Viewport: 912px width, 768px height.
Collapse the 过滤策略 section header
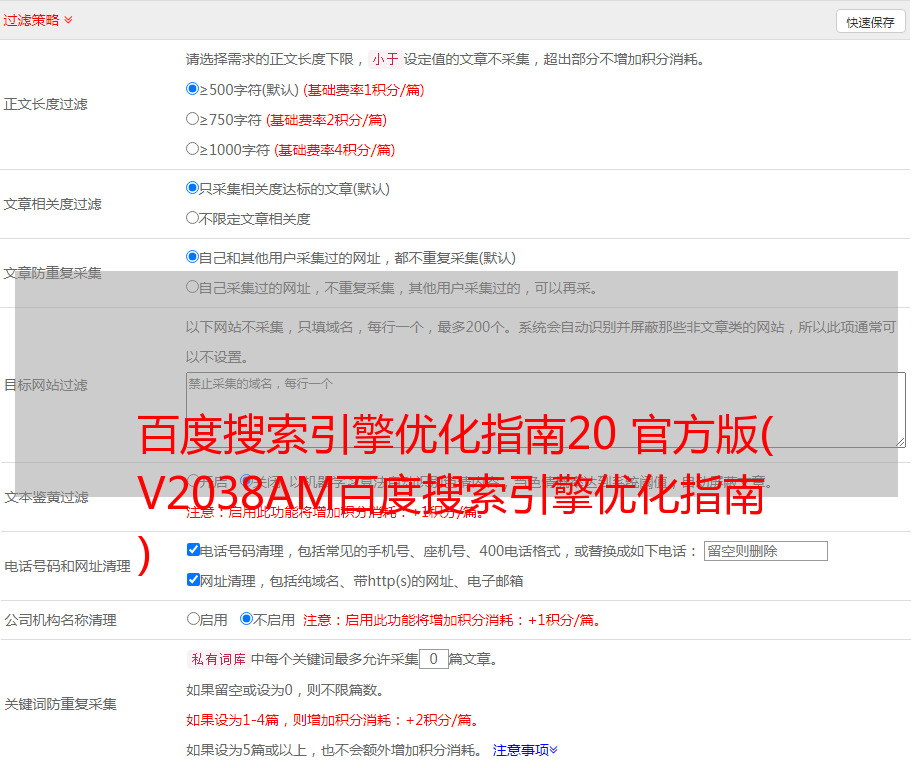coord(38,20)
